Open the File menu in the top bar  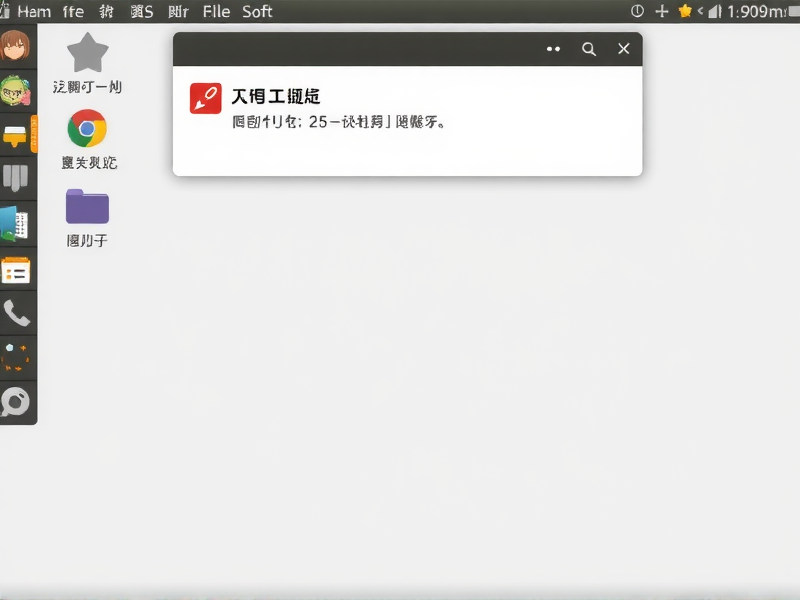[x=216, y=11]
